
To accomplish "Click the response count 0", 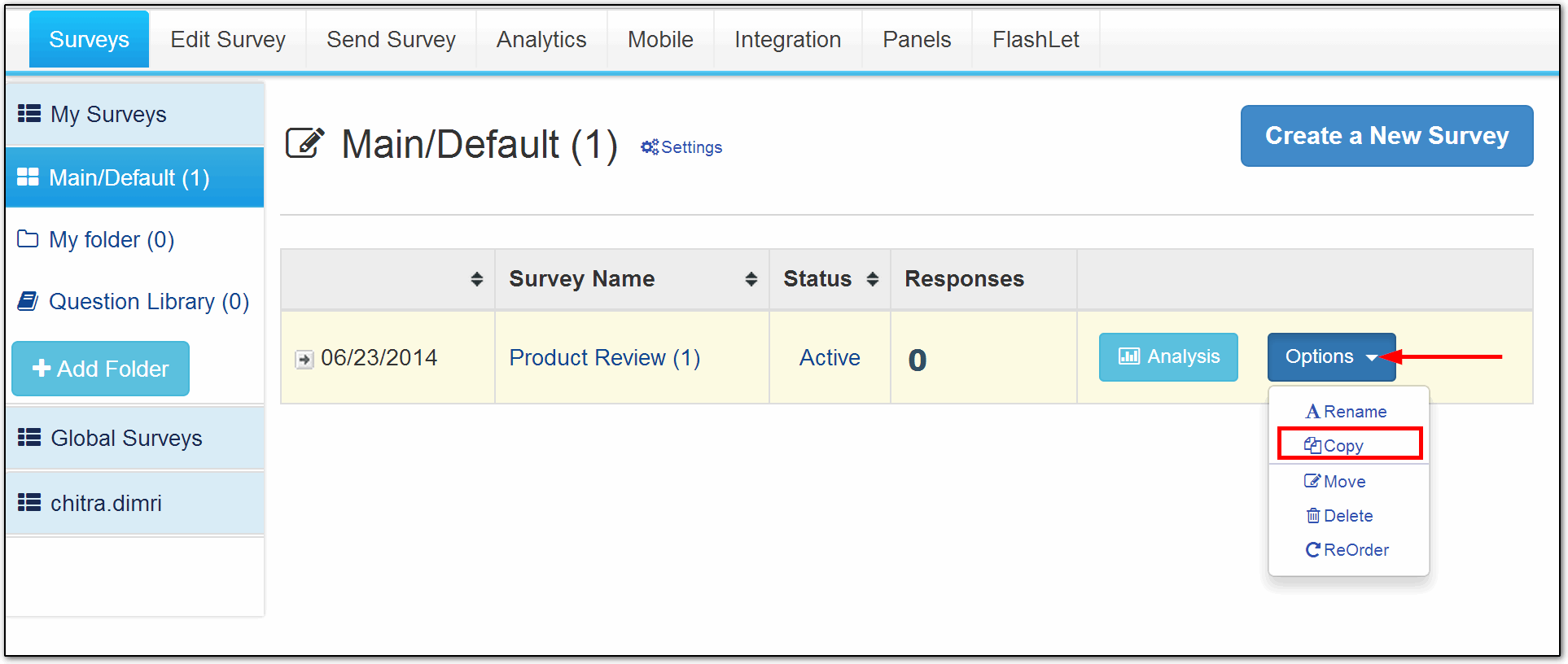I will tap(918, 360).
